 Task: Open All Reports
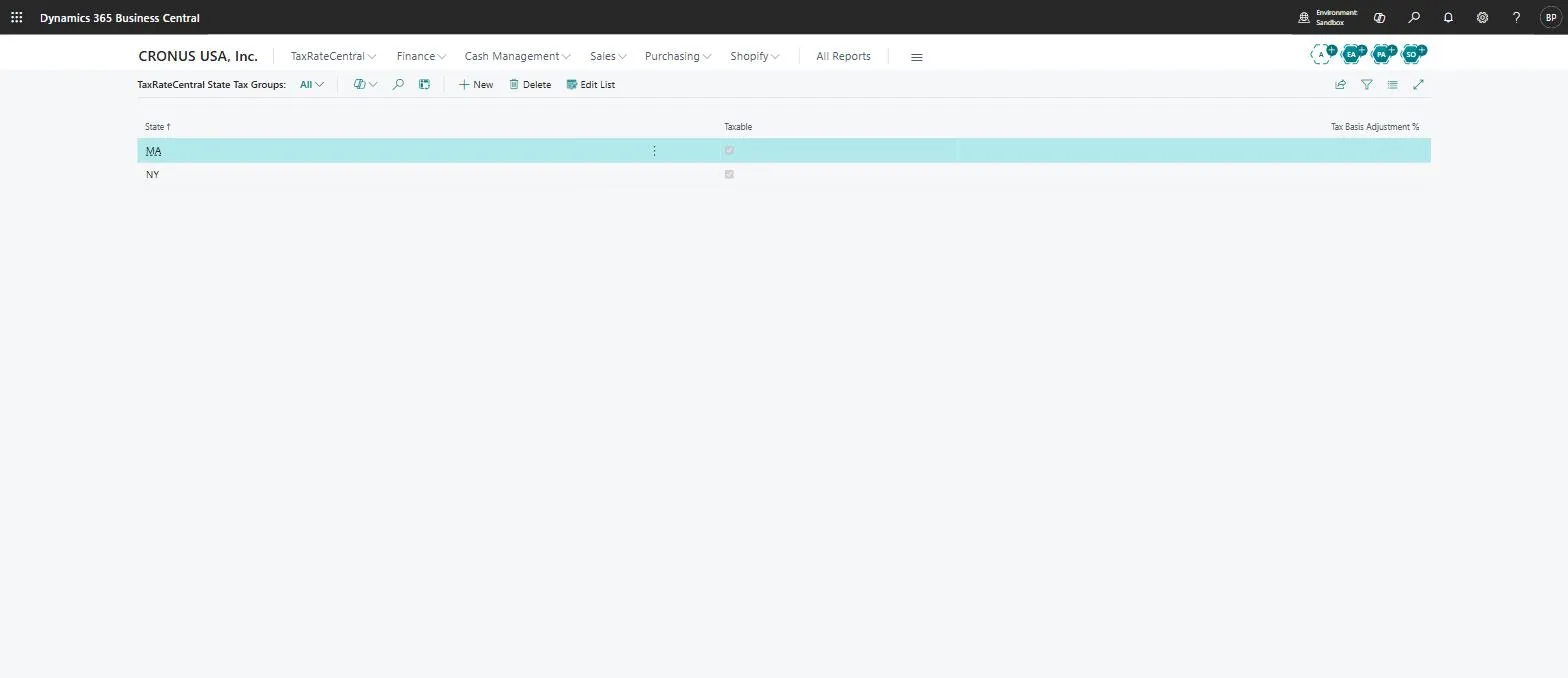coord(843,57)
